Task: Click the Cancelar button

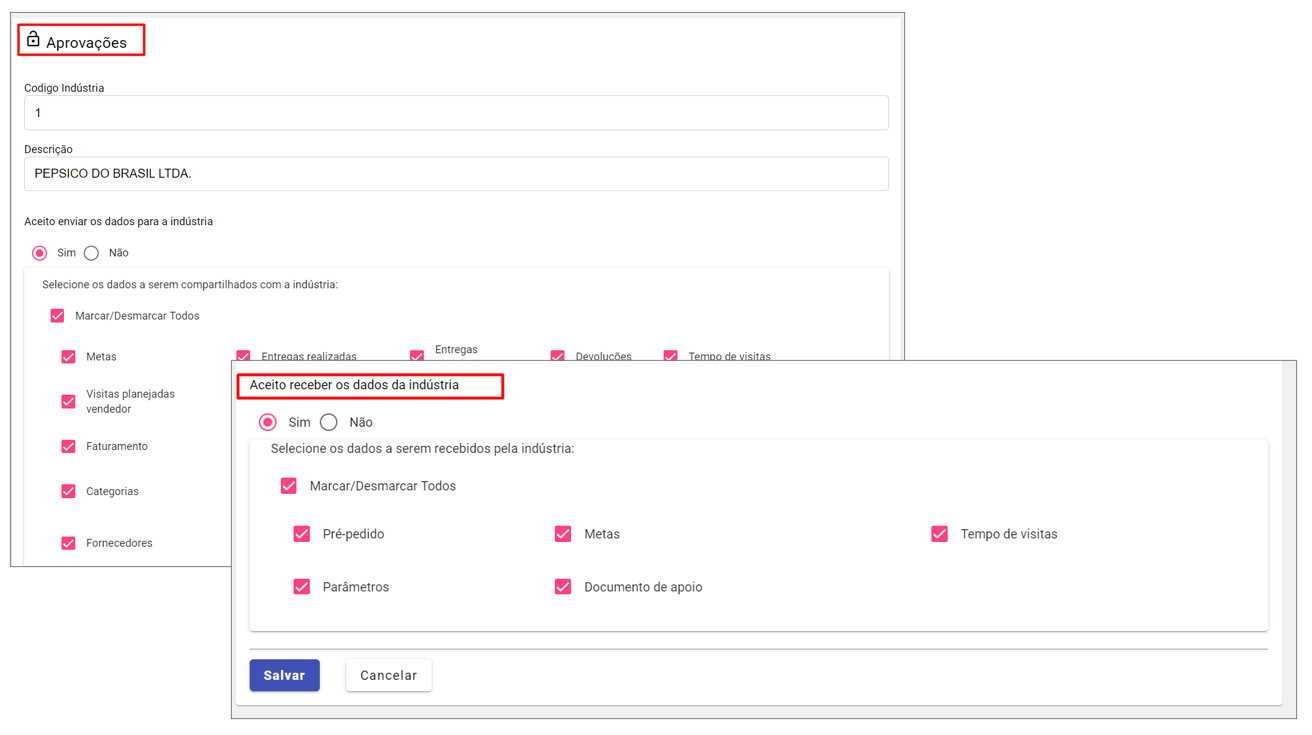Action: coord(388,675)
